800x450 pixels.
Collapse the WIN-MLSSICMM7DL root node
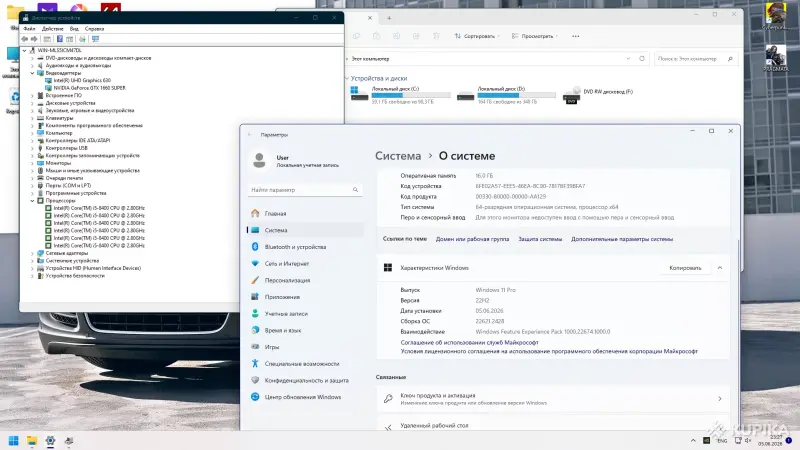click(24, 51)
